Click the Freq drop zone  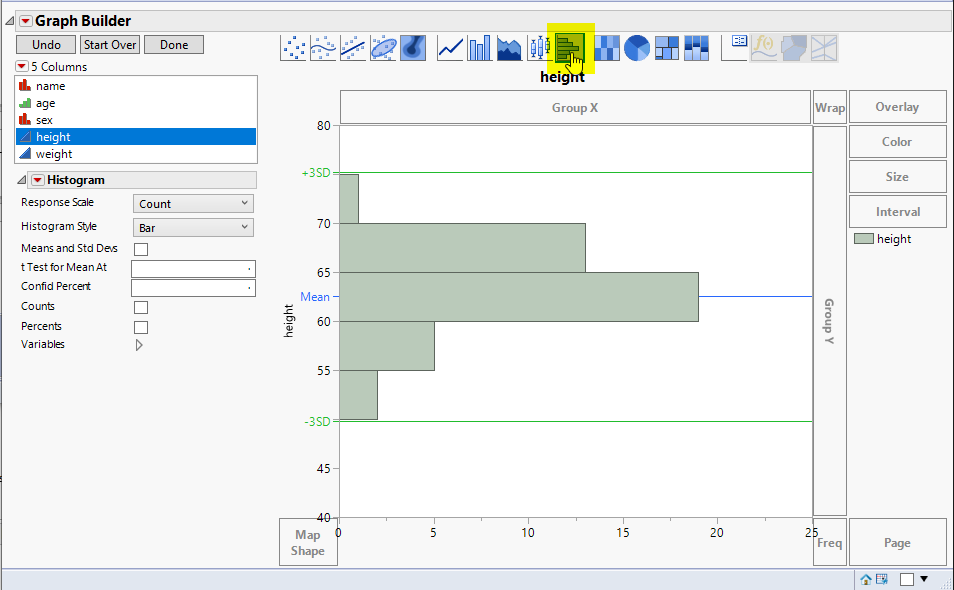829,542
